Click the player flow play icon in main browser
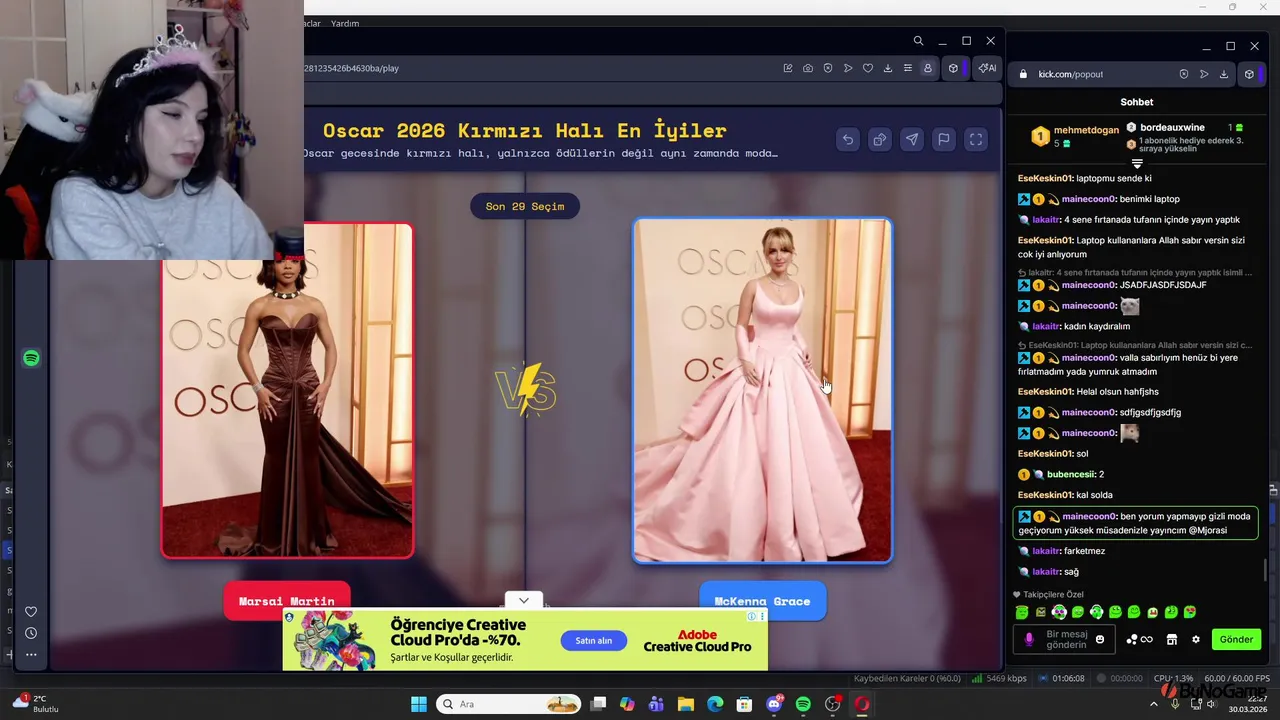This screenshot has height=720, width=1280. [848, 68]
